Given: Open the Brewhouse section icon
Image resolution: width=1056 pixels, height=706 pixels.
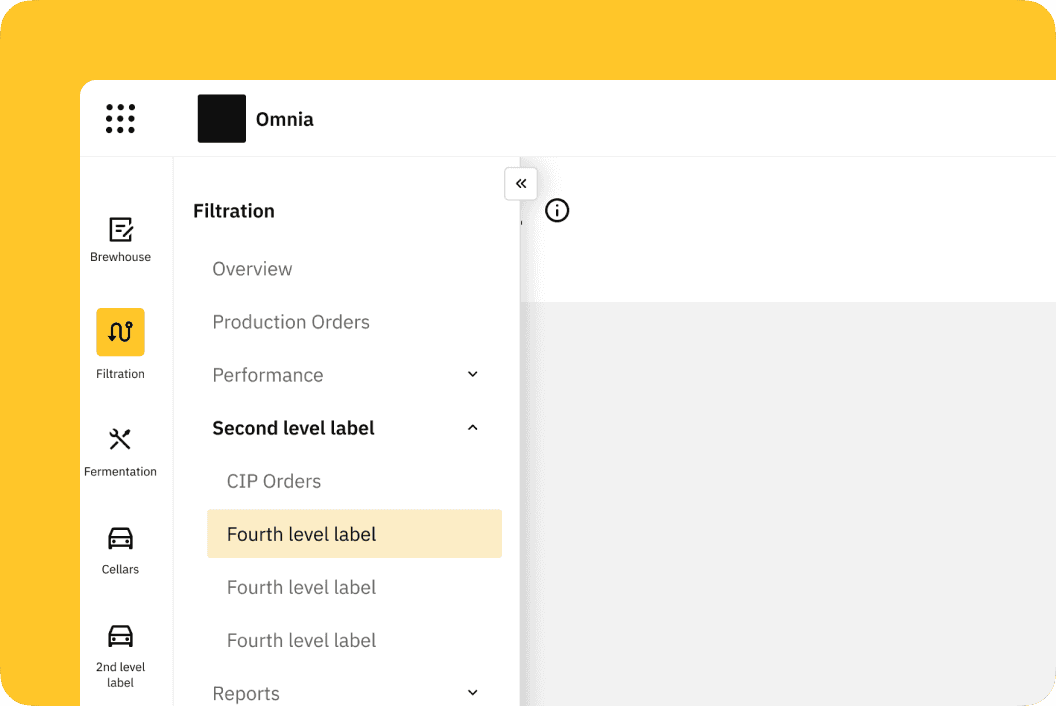Looking at the screenshot, I should (x=120, y=230).
